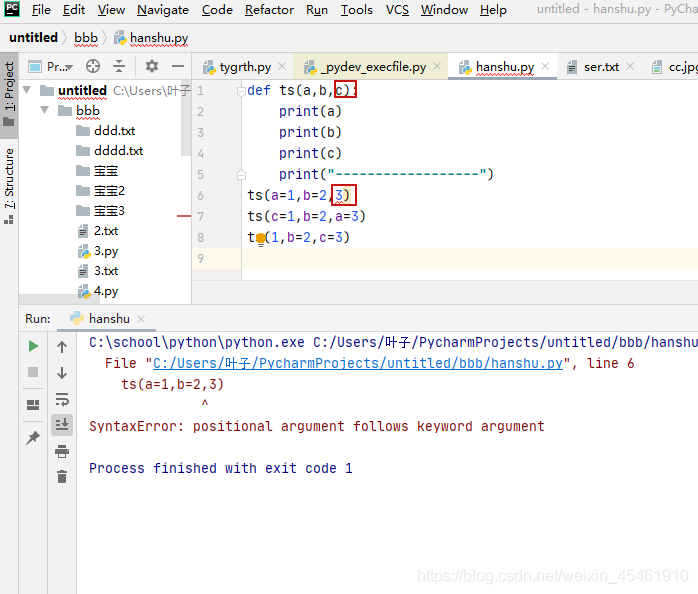The height and width of the screenshot is (594, 698).
Task: Toggle soft-wrap in run console
Action: [x=62, y=399]
